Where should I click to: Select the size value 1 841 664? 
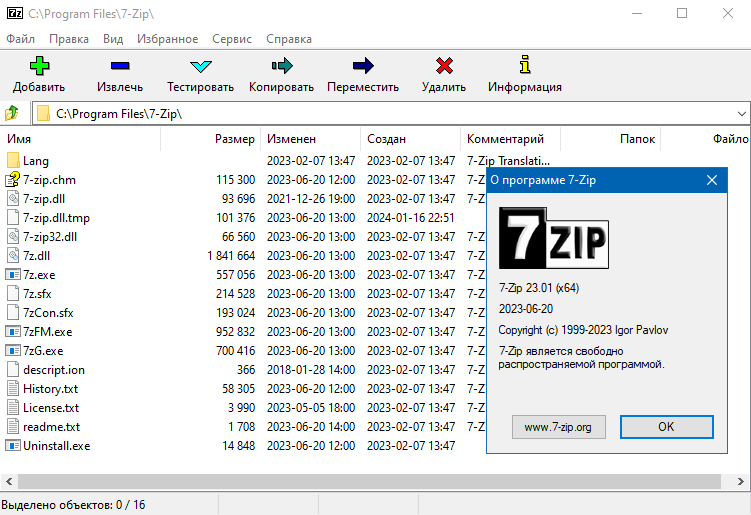(x=231, y=256)
